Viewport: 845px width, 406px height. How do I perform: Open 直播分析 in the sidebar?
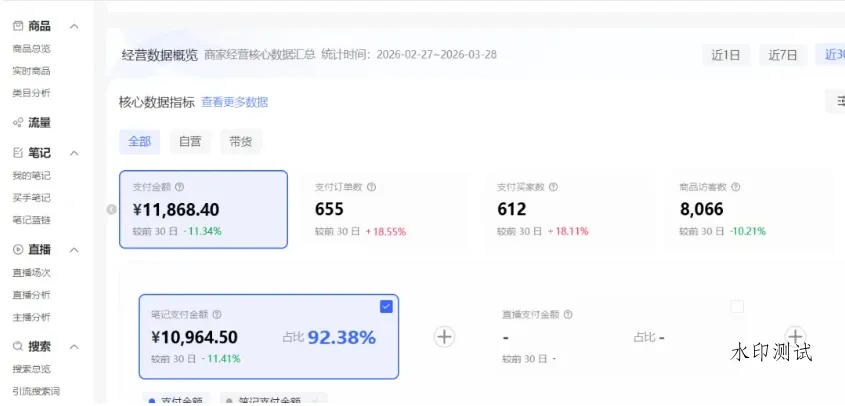pos(31,295)
